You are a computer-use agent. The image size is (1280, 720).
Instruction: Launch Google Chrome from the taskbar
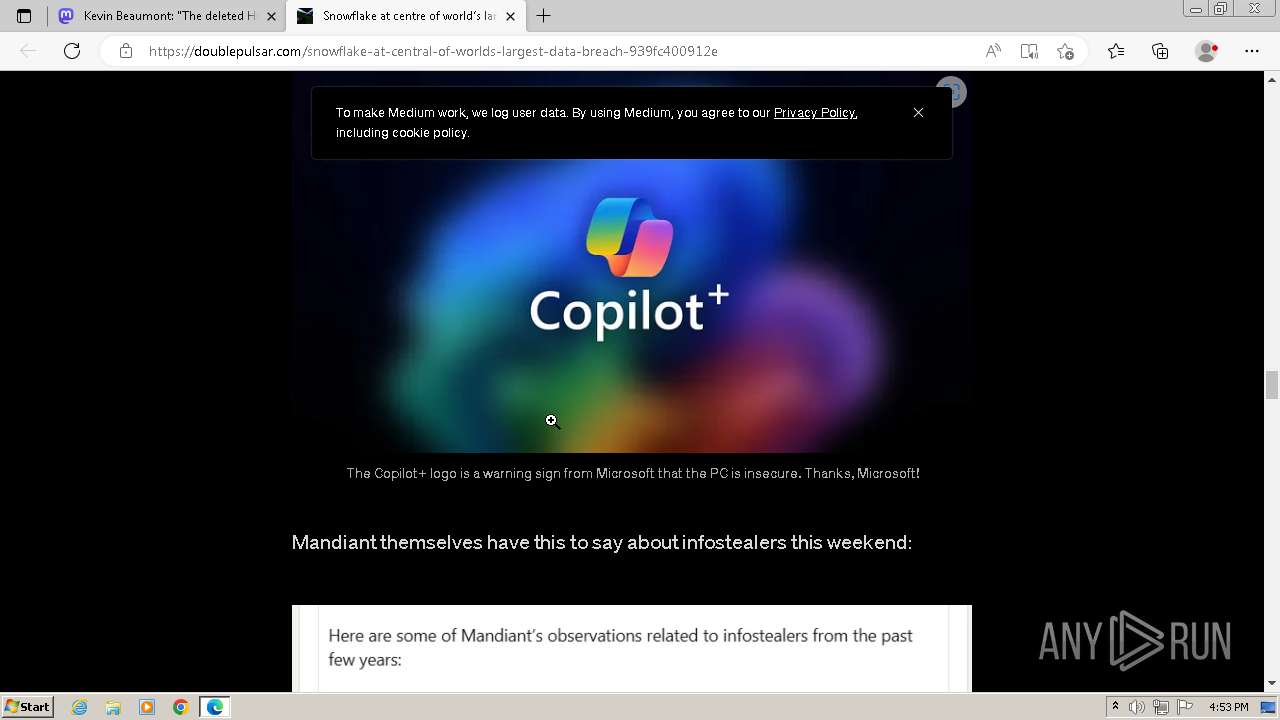[x=180, y=707]
